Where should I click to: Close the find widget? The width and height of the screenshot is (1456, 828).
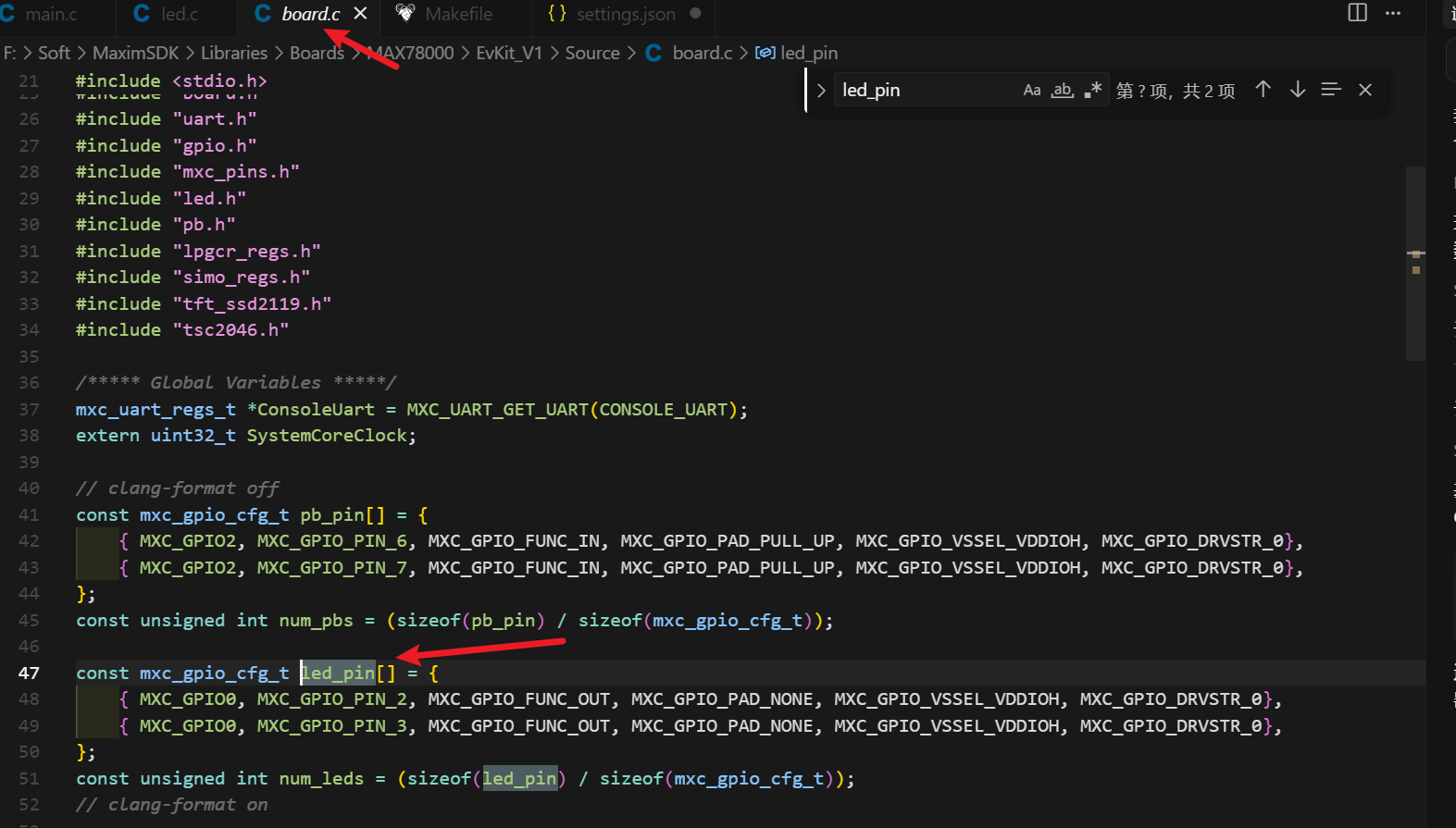(x=1365, y=90)
